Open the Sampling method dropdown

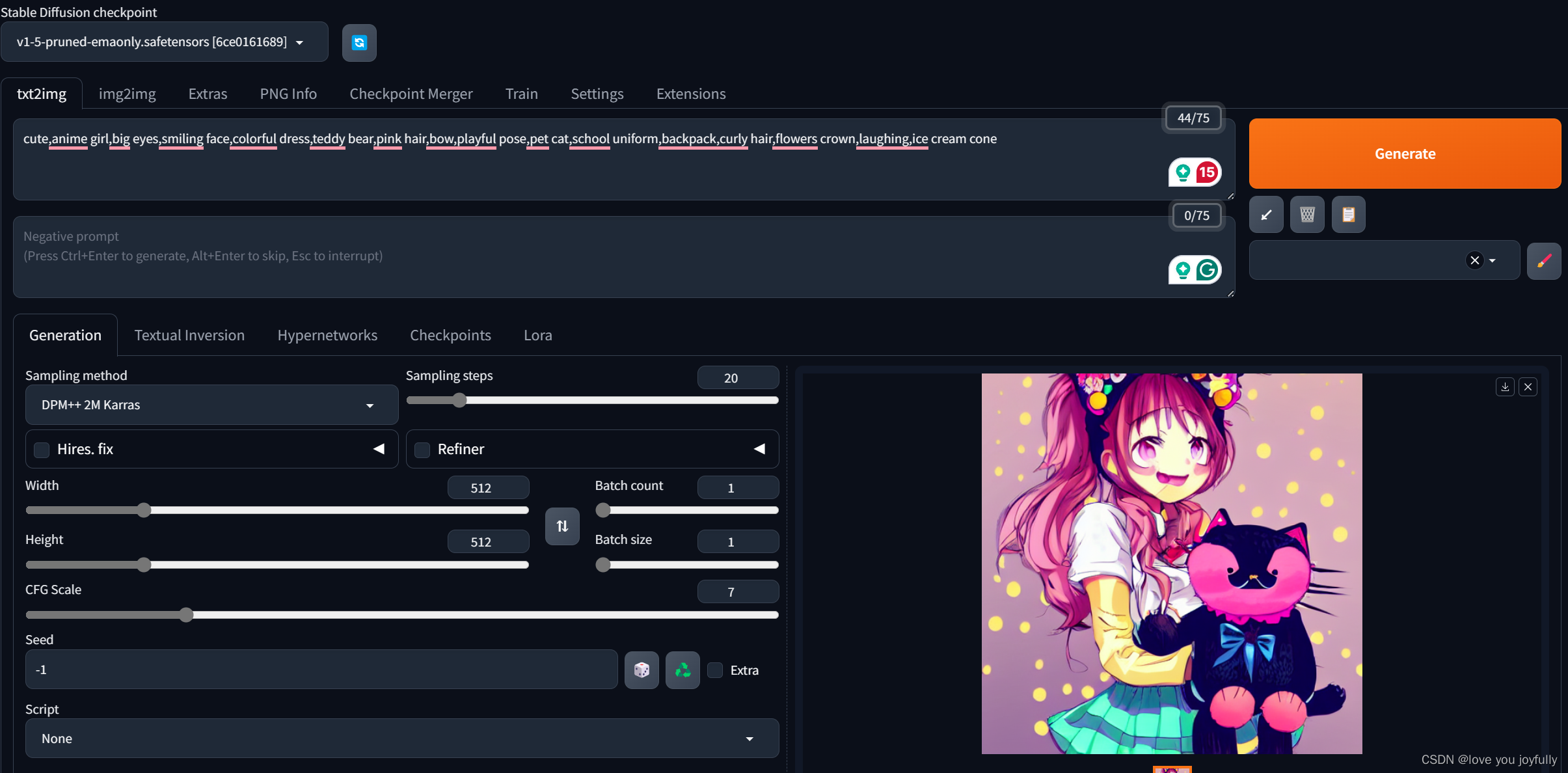click(211, 405)
